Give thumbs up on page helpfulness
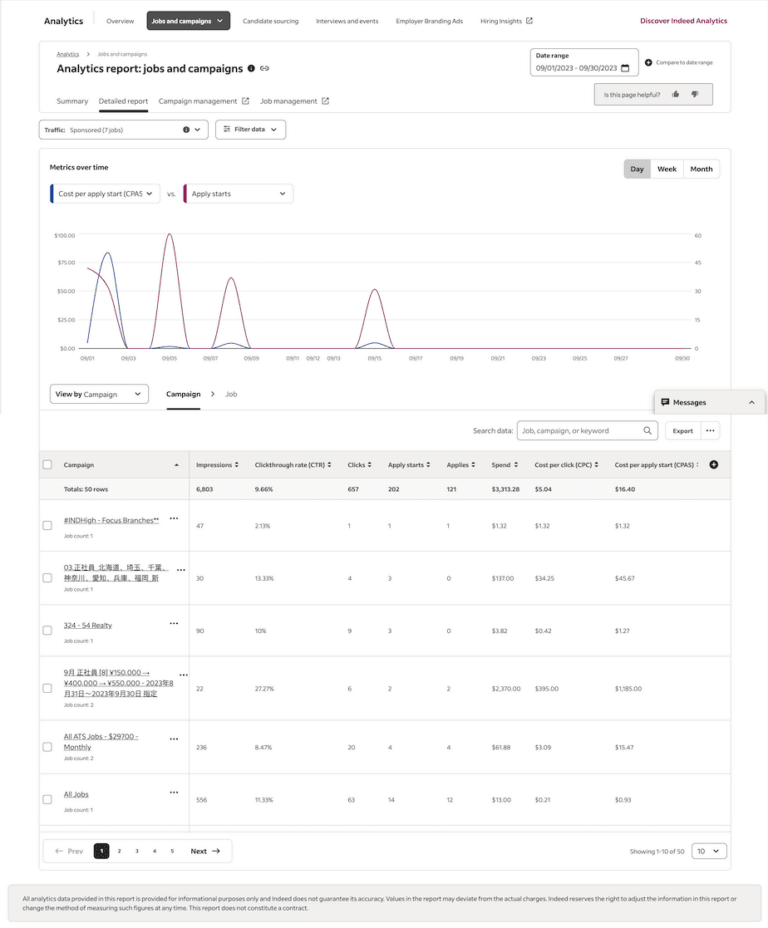 coord(675,93)
